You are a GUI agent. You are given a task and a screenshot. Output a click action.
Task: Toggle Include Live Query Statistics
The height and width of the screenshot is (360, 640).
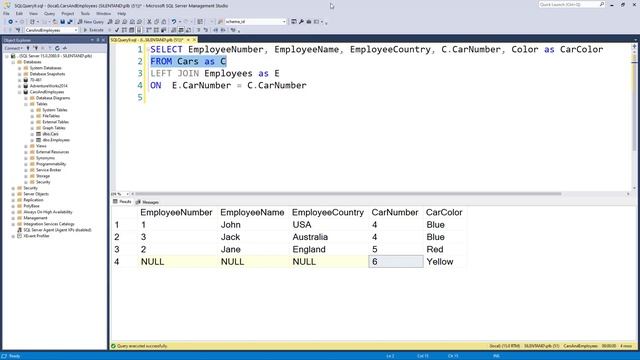click(156, 30)
